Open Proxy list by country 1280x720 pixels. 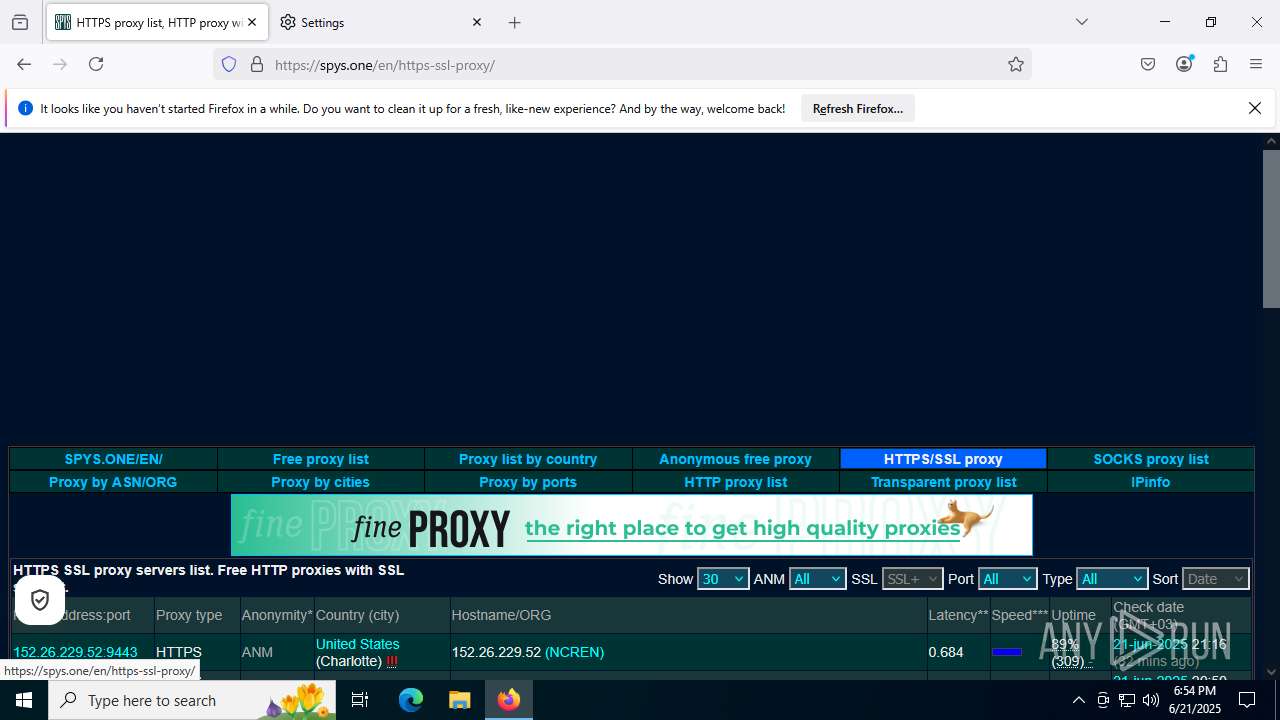click(x=528, y=459)
